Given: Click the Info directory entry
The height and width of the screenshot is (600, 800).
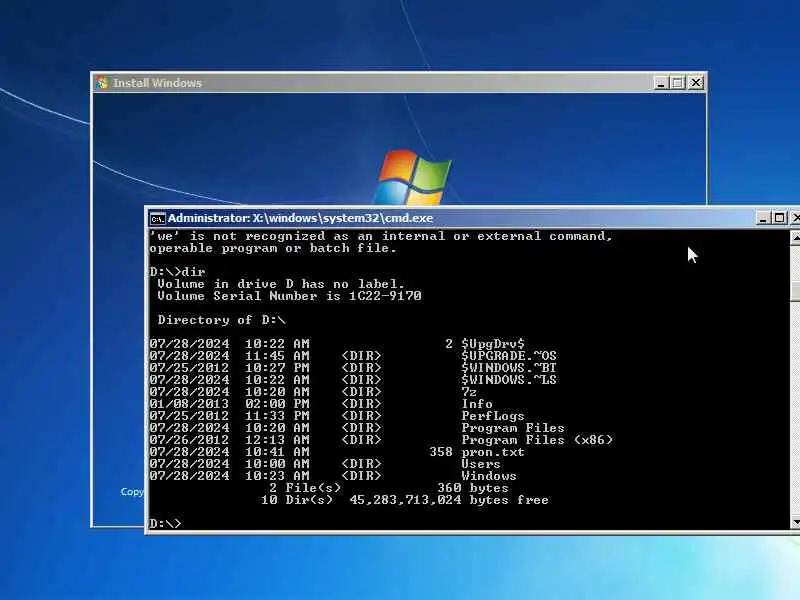Looking at the screenshot, I should click(x=477, y=404).
